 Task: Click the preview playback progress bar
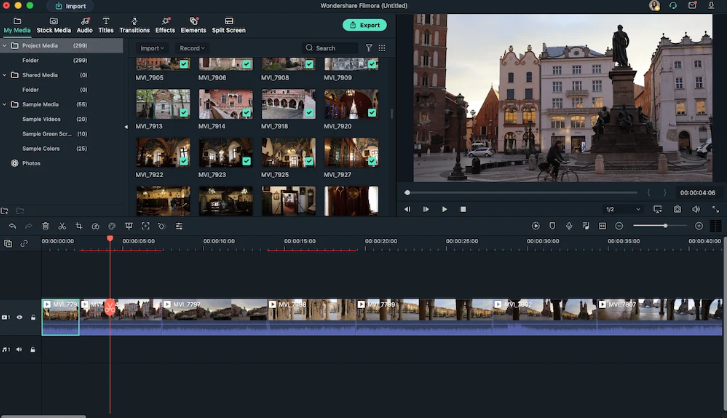522,192
